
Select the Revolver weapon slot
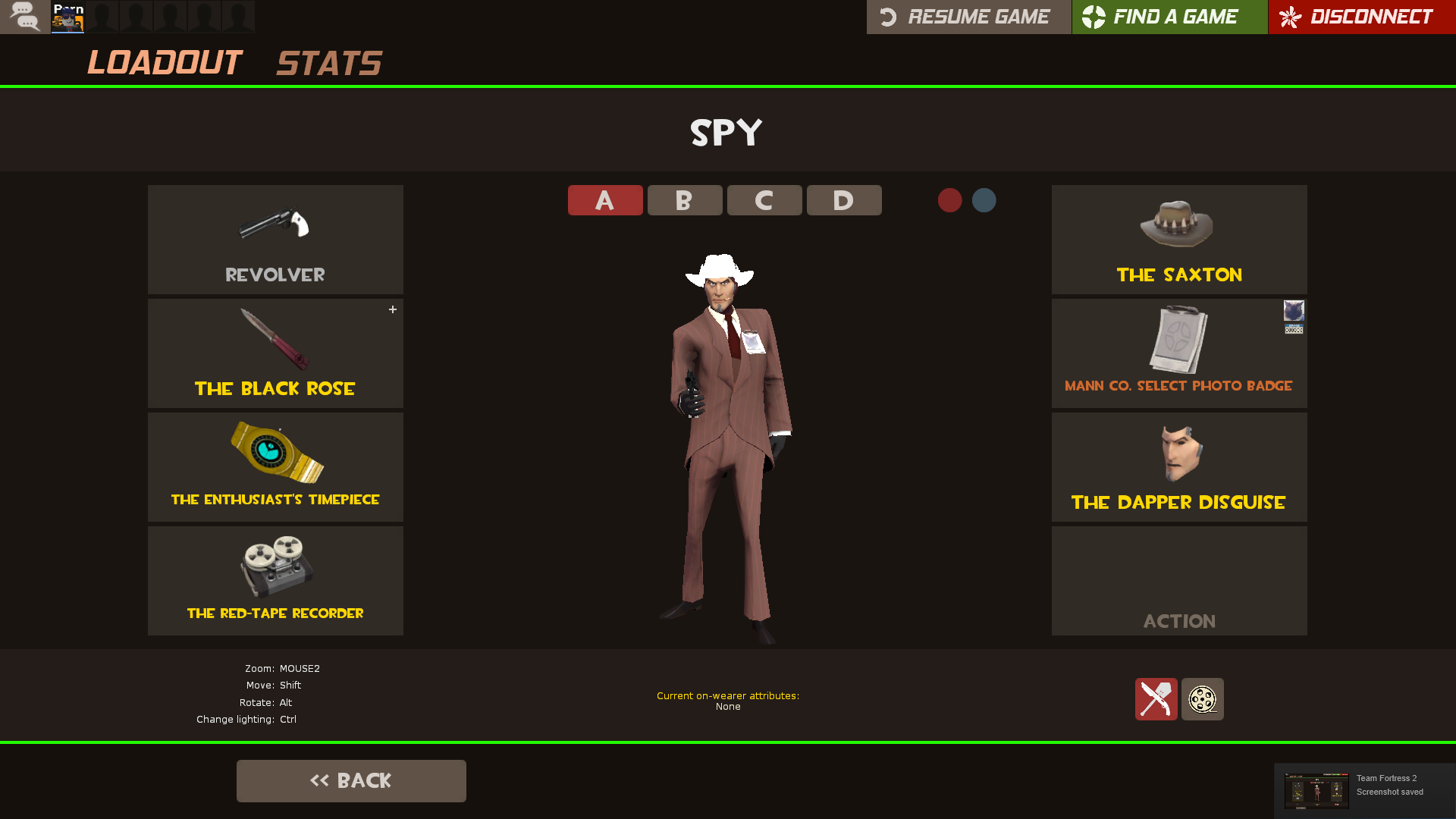tap(275, 240)
